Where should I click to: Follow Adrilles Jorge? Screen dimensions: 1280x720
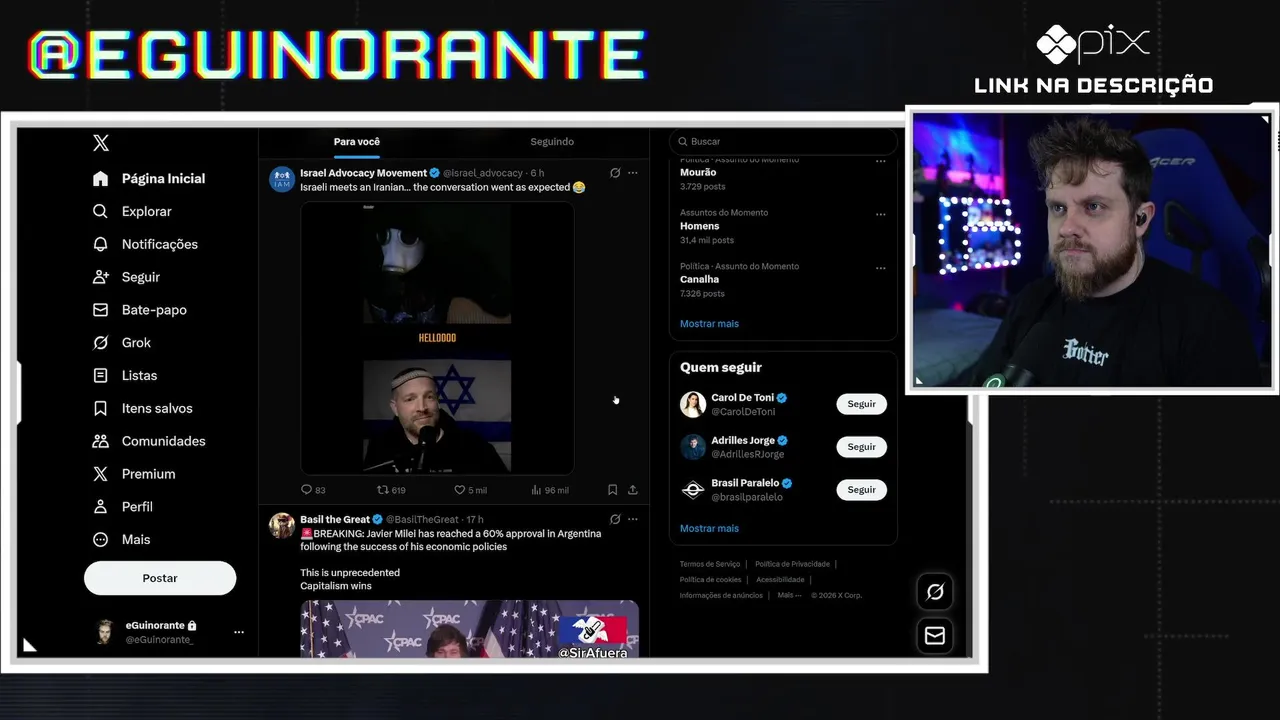[861, 447]
